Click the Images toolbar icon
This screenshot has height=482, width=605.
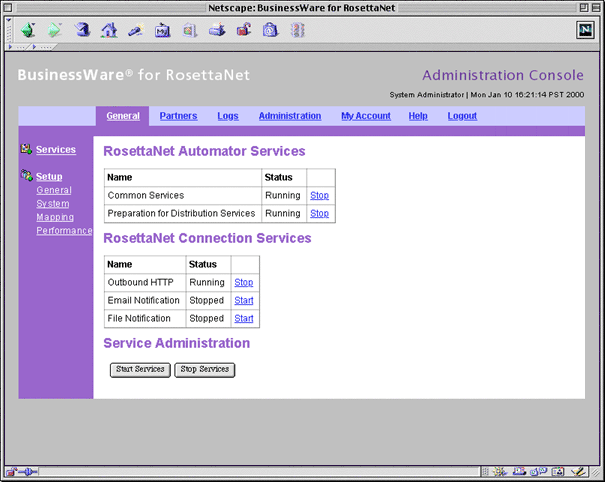click(189, 30)
